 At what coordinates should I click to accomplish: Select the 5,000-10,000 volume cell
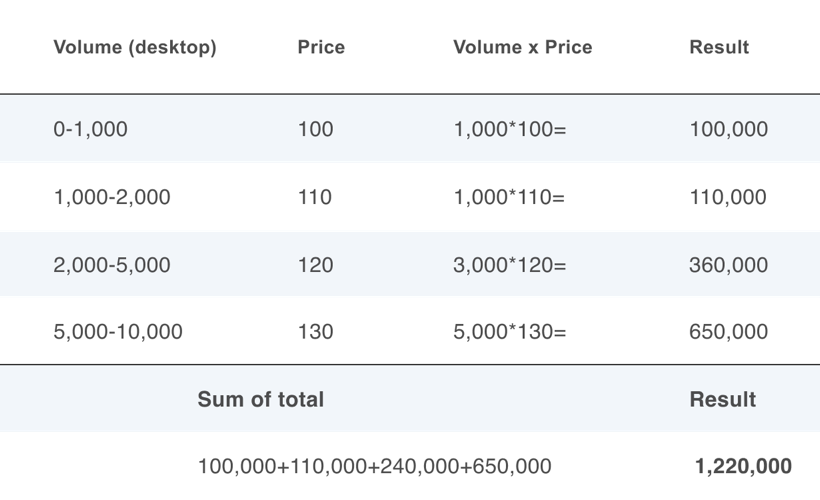click(x=118, y=332)
